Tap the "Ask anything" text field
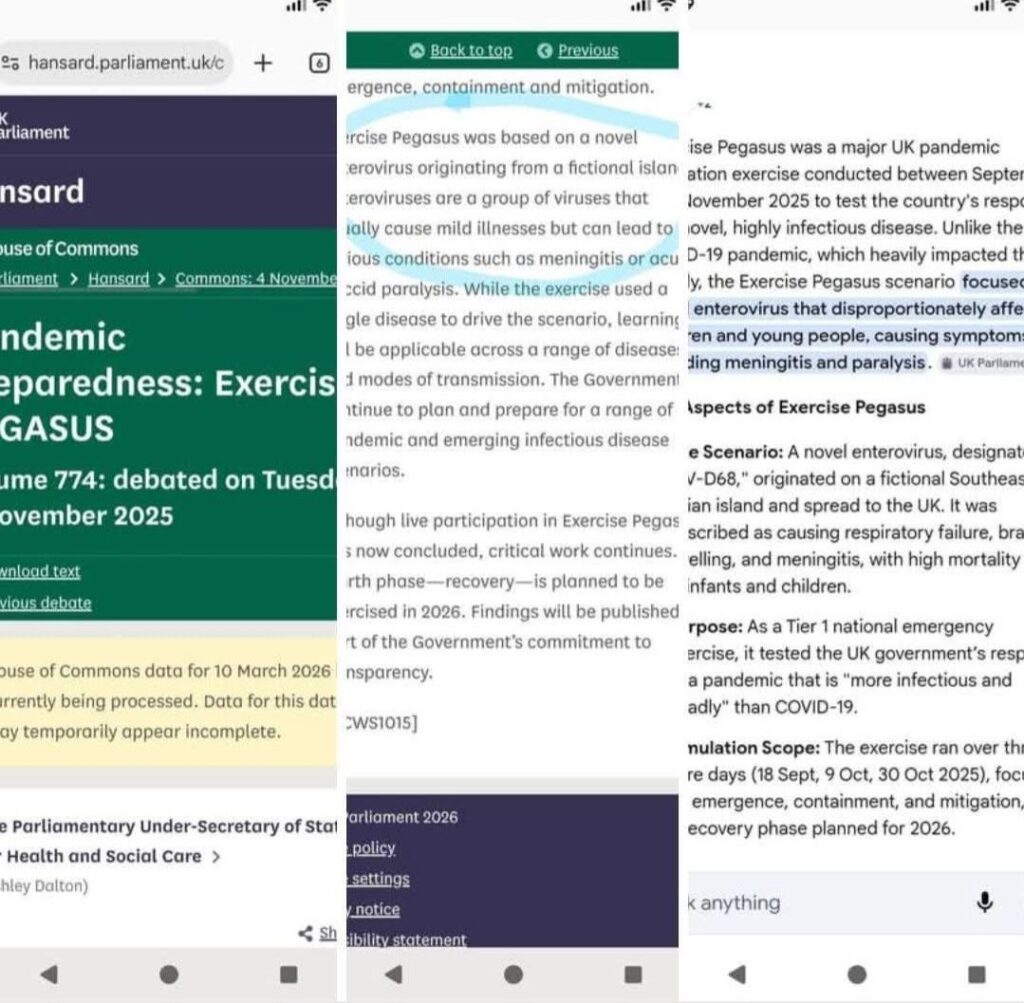The image size is (1024, 1003). coord(800,903)
